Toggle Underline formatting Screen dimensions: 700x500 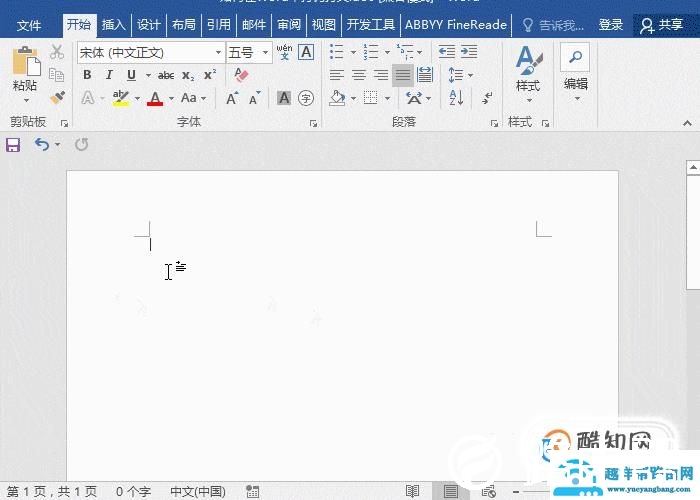tap(131, 75)
